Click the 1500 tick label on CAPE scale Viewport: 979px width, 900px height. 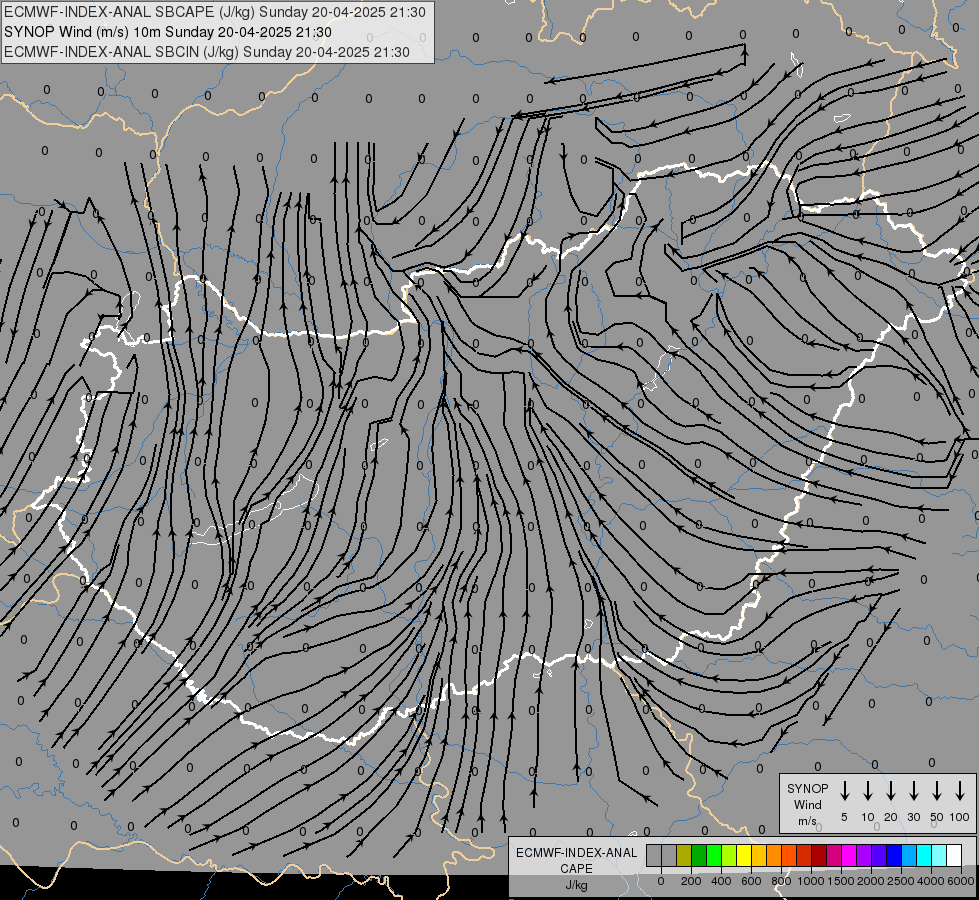tap(840, 881)
